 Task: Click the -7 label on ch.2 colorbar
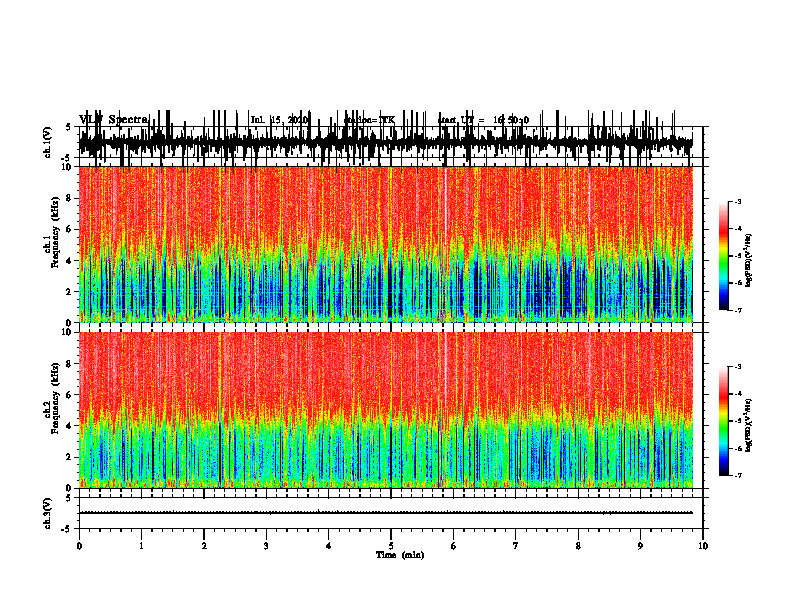click(737, 475)
